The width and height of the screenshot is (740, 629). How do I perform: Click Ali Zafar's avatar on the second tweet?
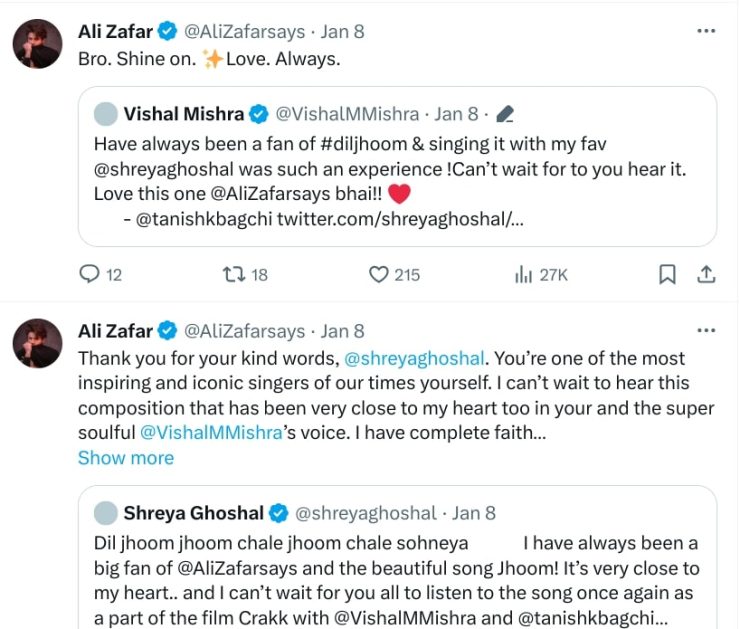(x=37, y=344)
